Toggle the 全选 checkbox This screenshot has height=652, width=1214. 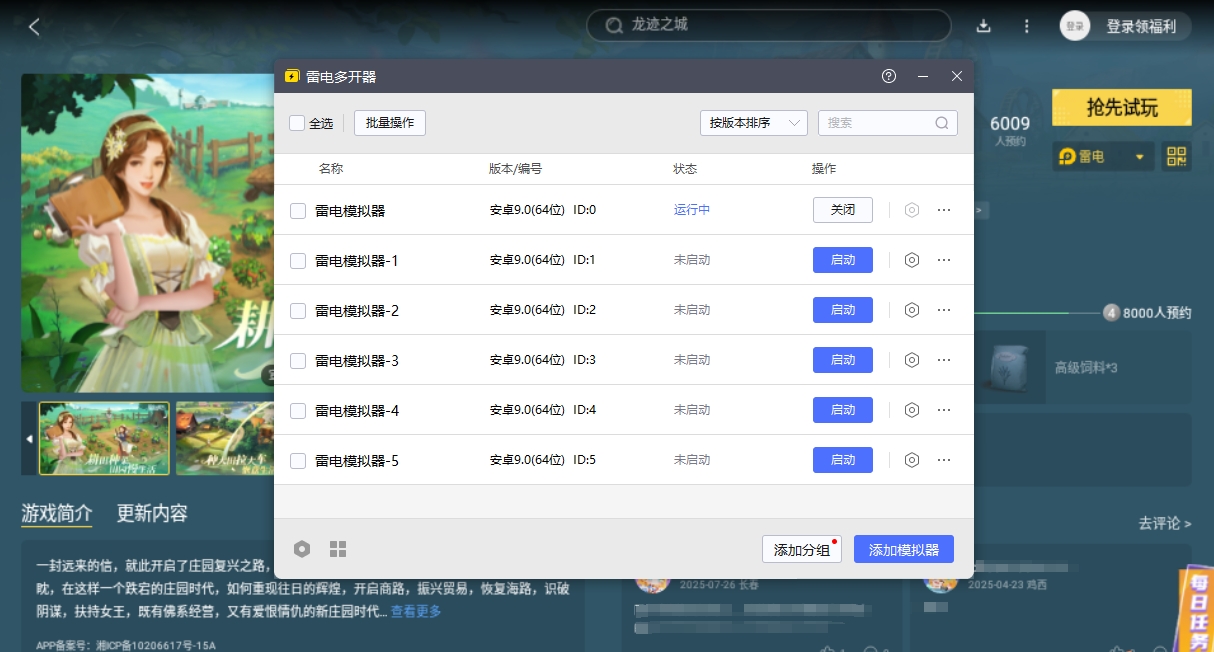(x=297, y=123)
